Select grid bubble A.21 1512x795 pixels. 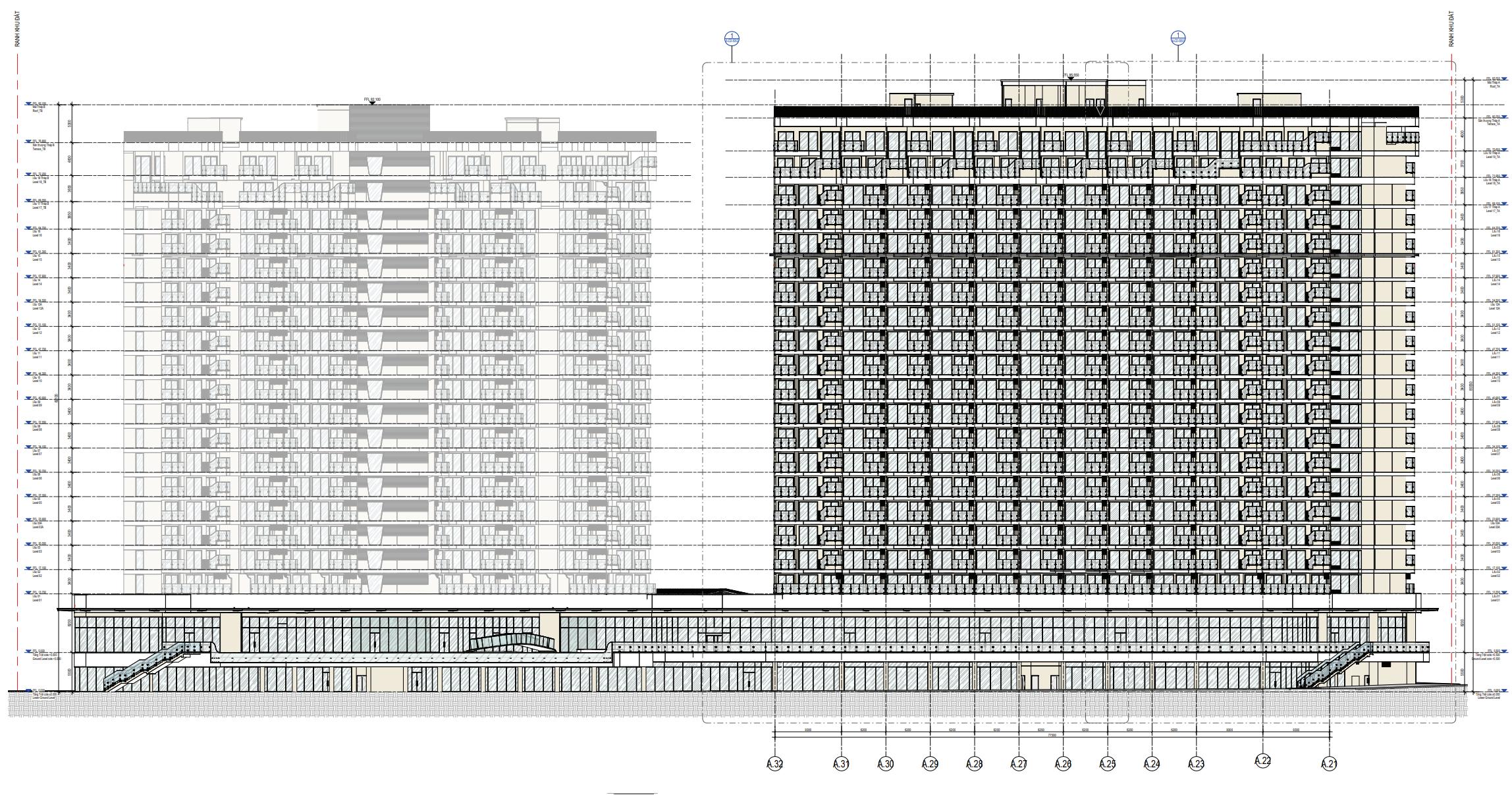pos(1330,764)
